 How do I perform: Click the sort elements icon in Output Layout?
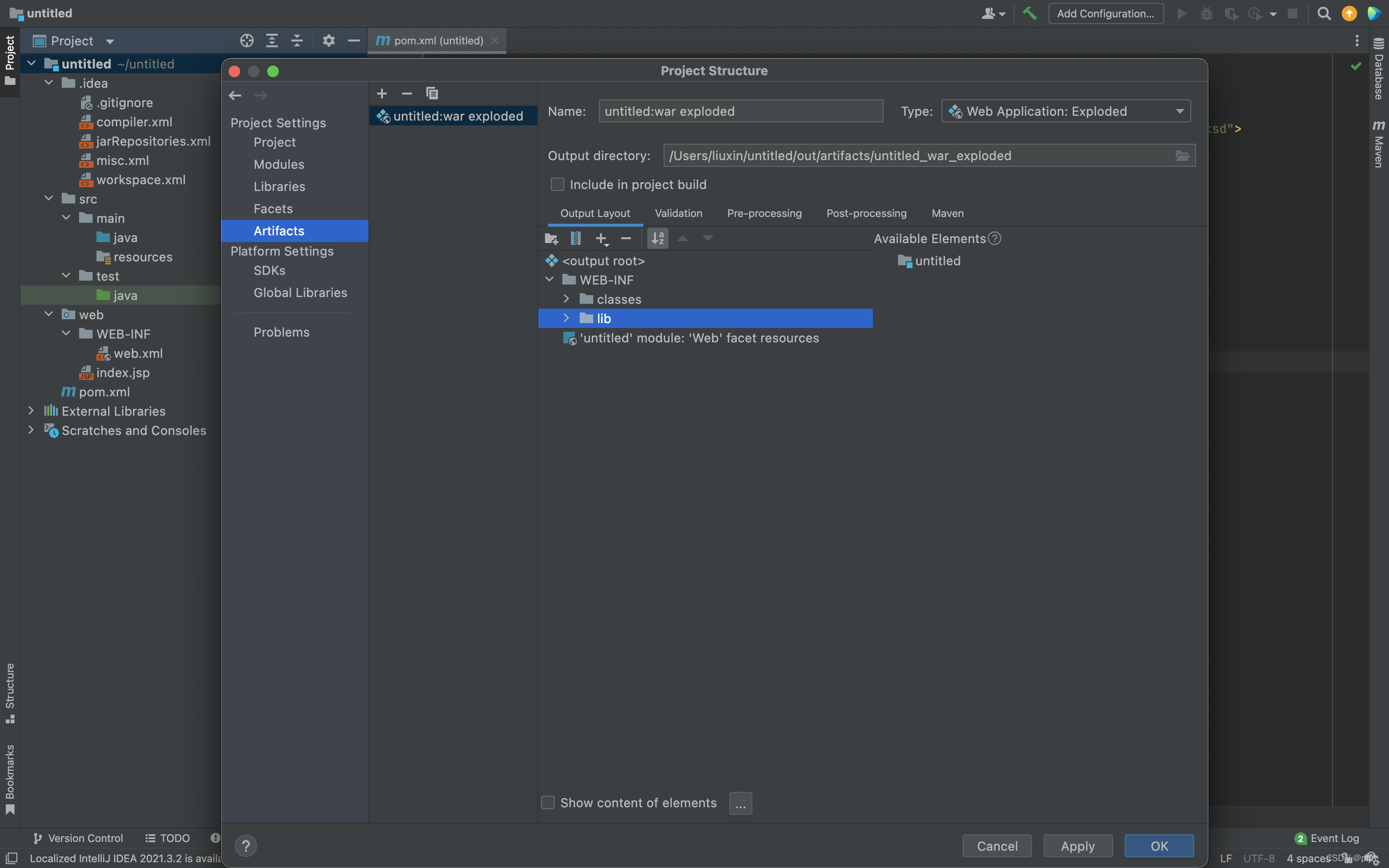(x=657, y=238)
